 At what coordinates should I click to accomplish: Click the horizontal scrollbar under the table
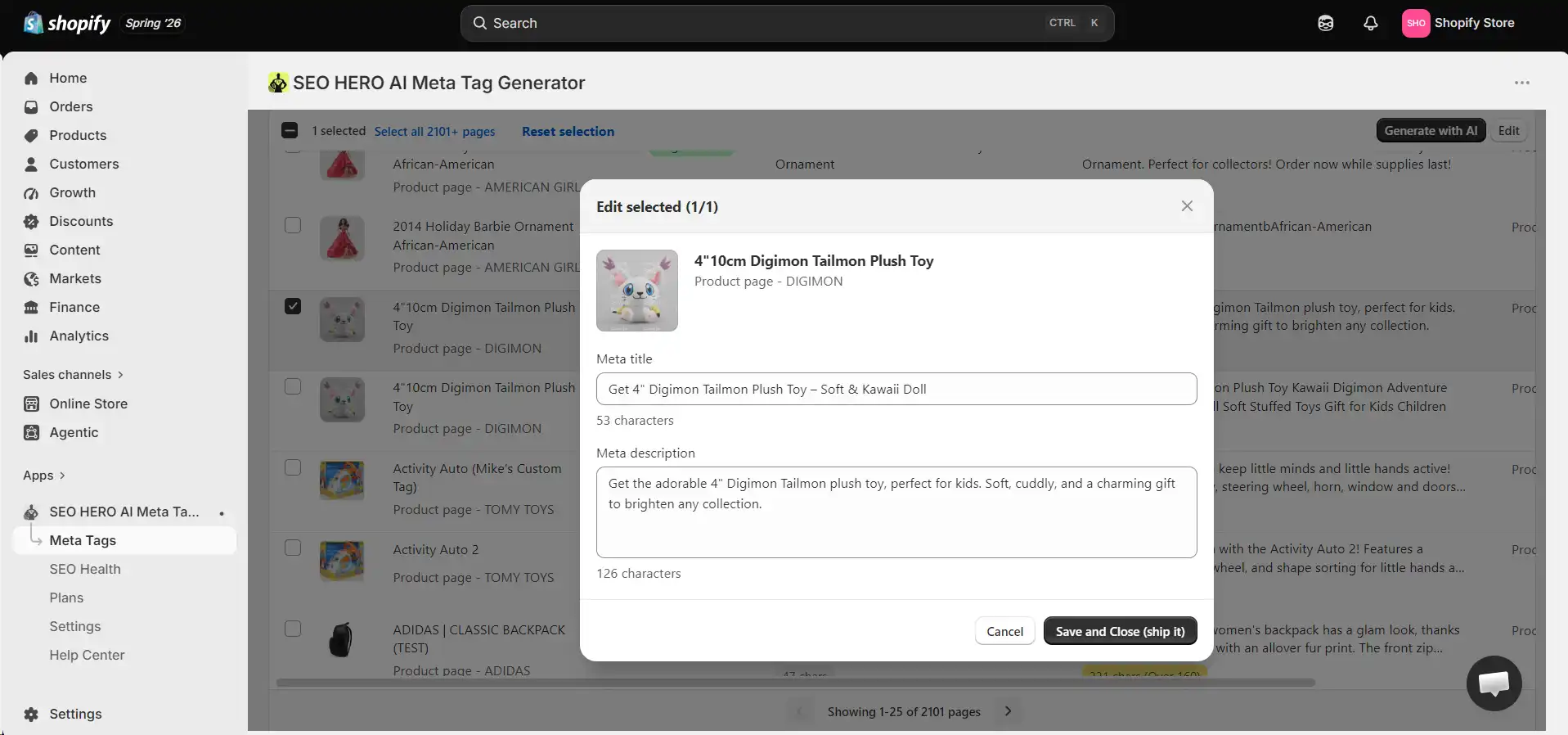(795, 683)
